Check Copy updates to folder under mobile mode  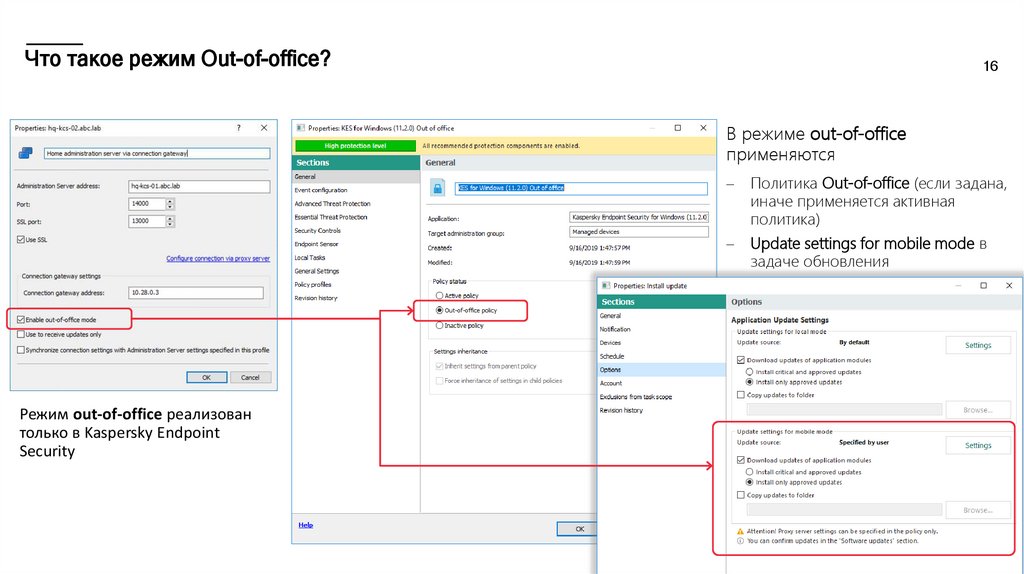(x=741, y=495)
